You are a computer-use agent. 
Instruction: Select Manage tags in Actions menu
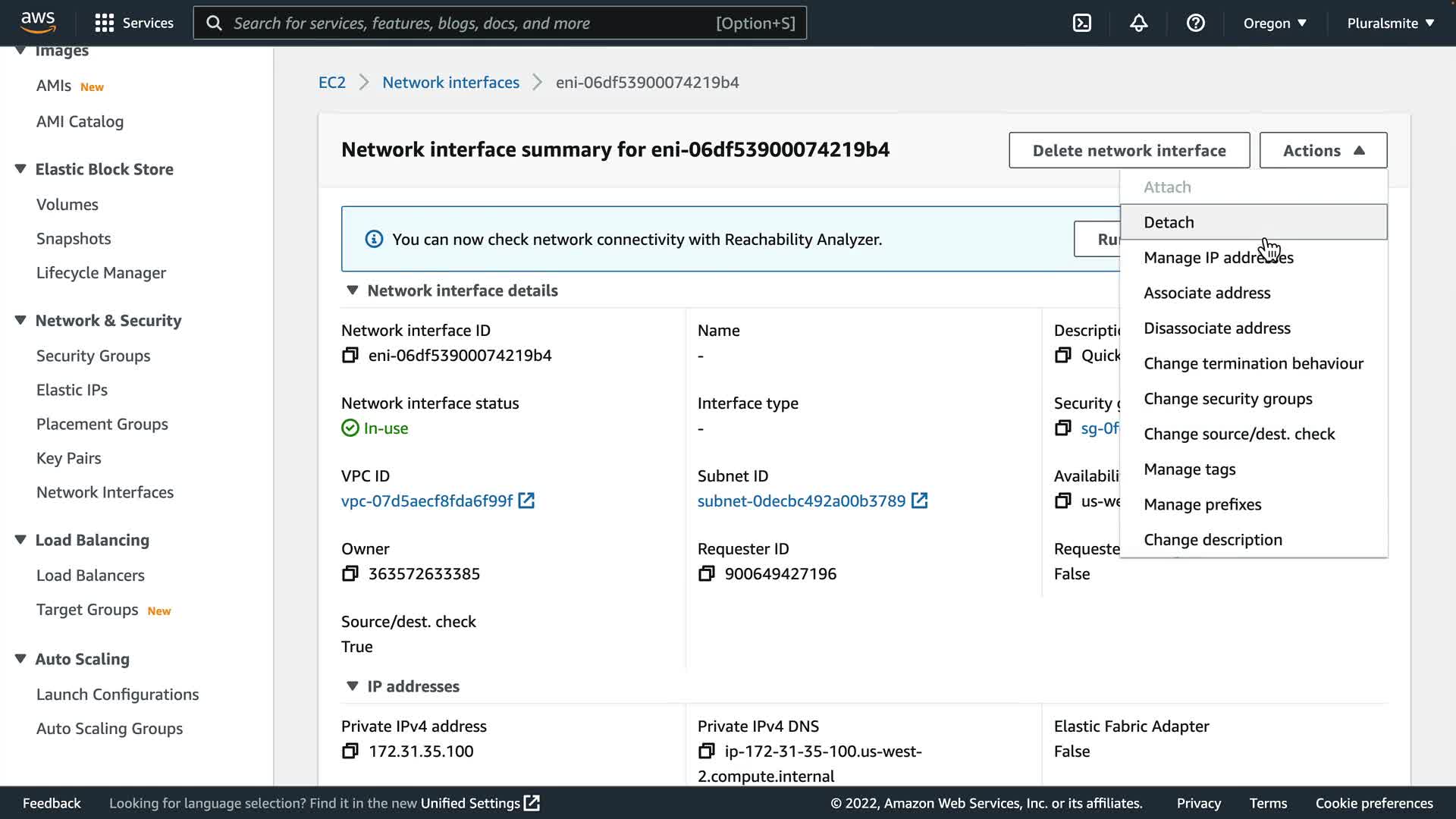(1189, 469)
